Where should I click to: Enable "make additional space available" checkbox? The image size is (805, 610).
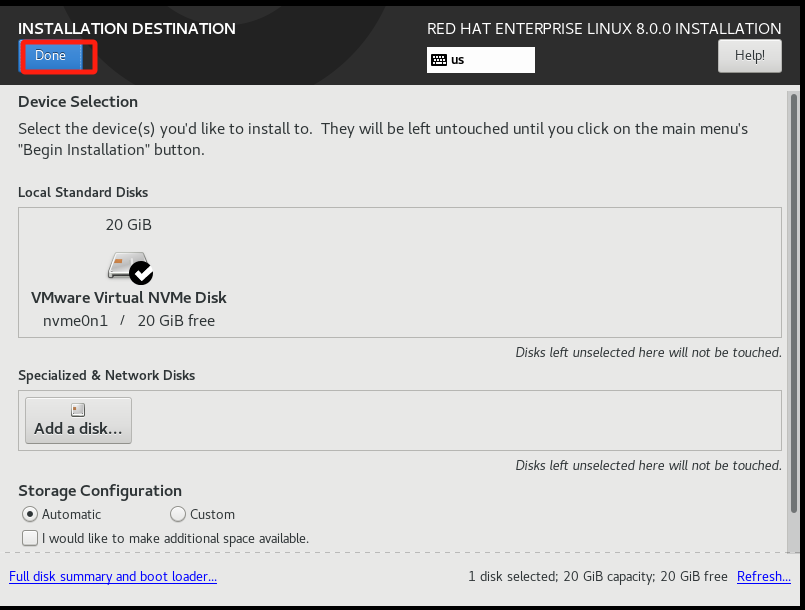point(30,538)
